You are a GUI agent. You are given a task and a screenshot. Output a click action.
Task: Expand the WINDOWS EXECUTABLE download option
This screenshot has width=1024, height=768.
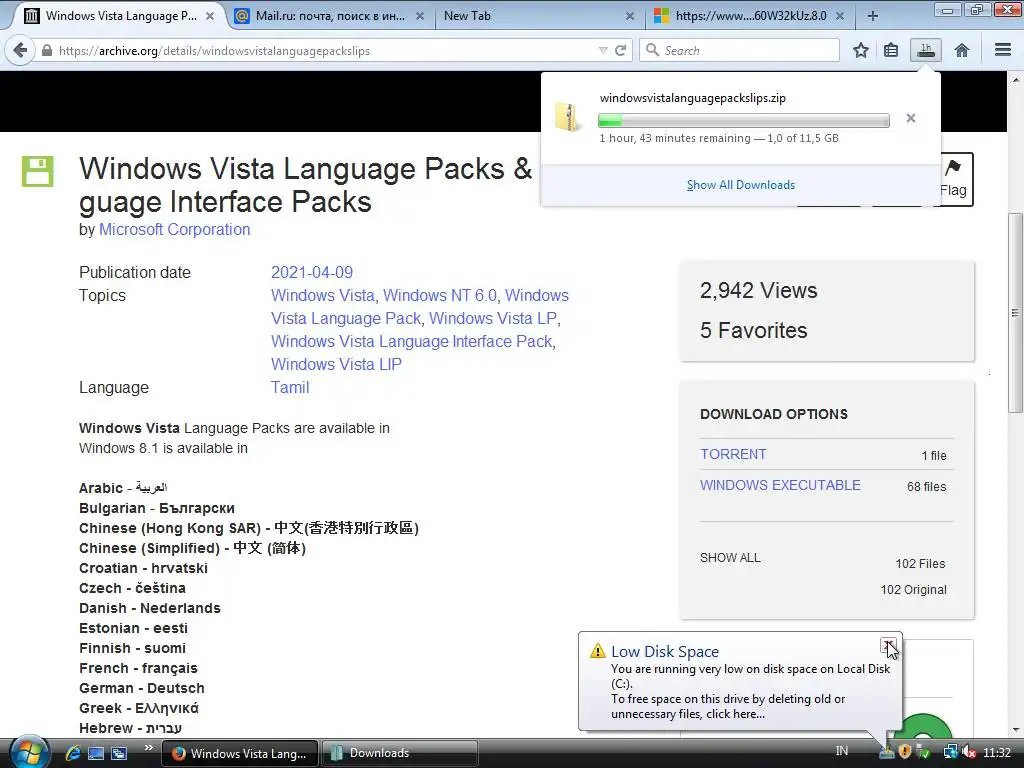pos(780,485)
